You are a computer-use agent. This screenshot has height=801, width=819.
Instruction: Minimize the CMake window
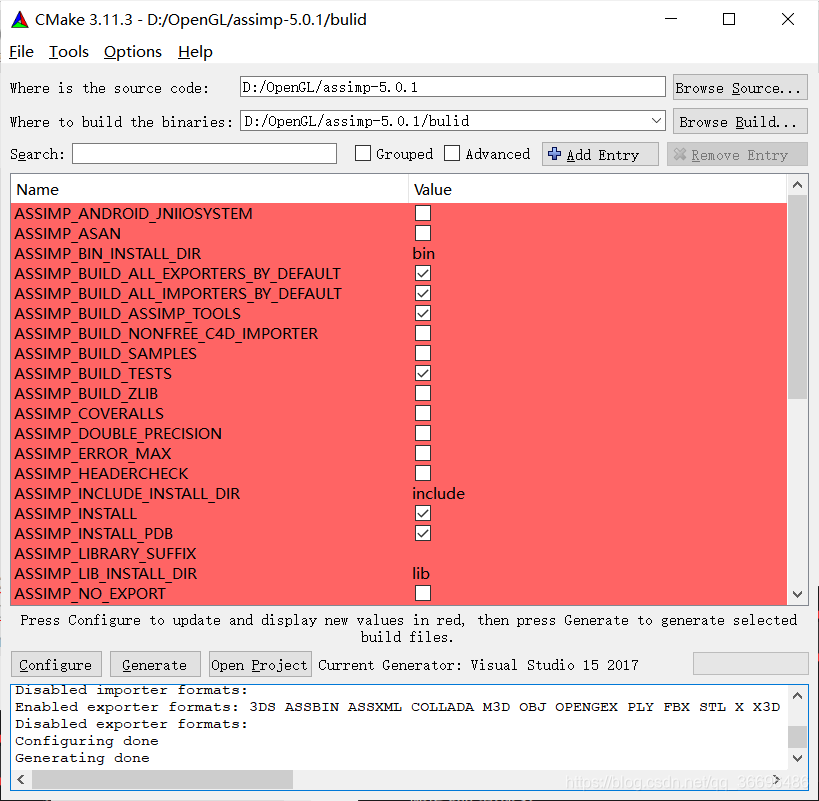click(x=671, y=19)
